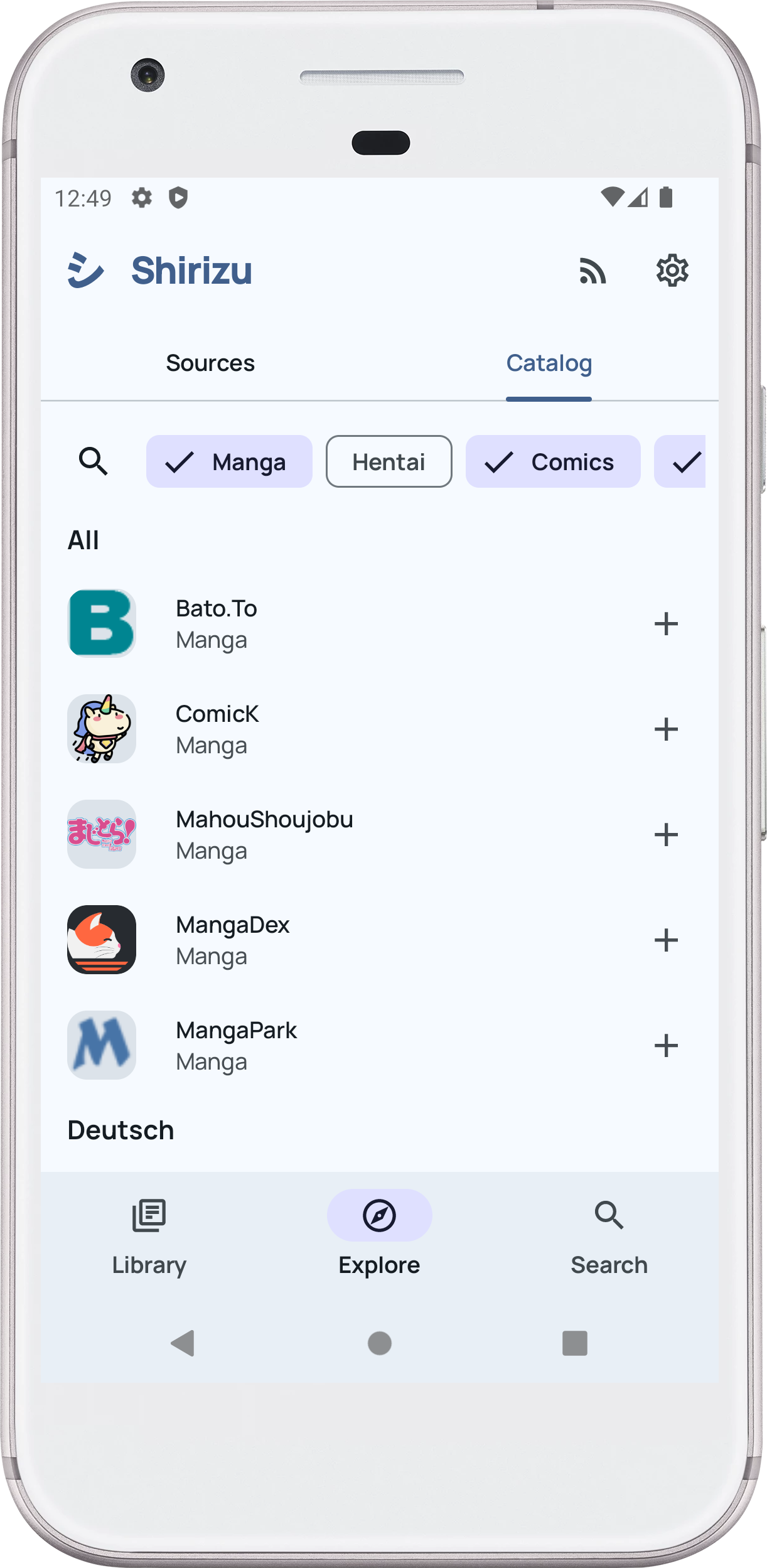Add Bato.To source with plus icon
The width and height of the screenshot is (767, 1568).
tap(665, 624)
